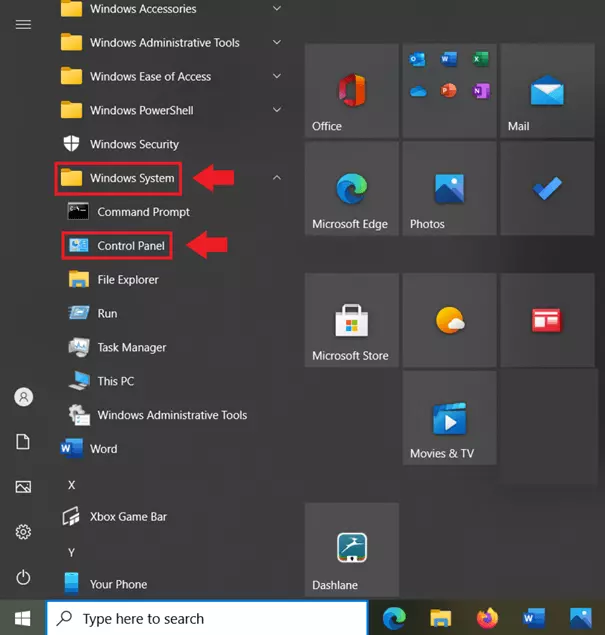Launch Firefox from the taskbar
605x635 pixels.
(x=487, y=618)
